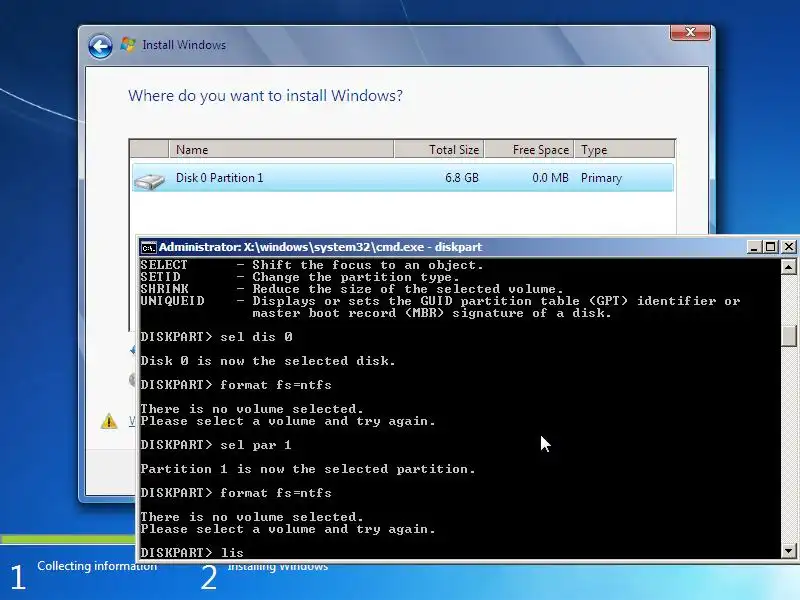This screenshot has width=800, height=600.
Task: Click the SHRINK command help line
Action: (x=352, y=289)
